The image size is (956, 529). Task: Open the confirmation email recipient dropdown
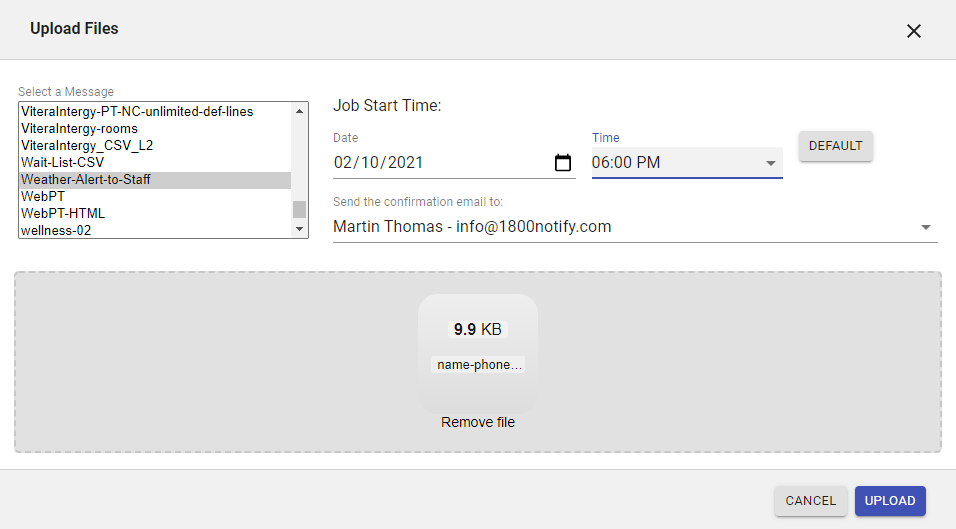point(924,227)
